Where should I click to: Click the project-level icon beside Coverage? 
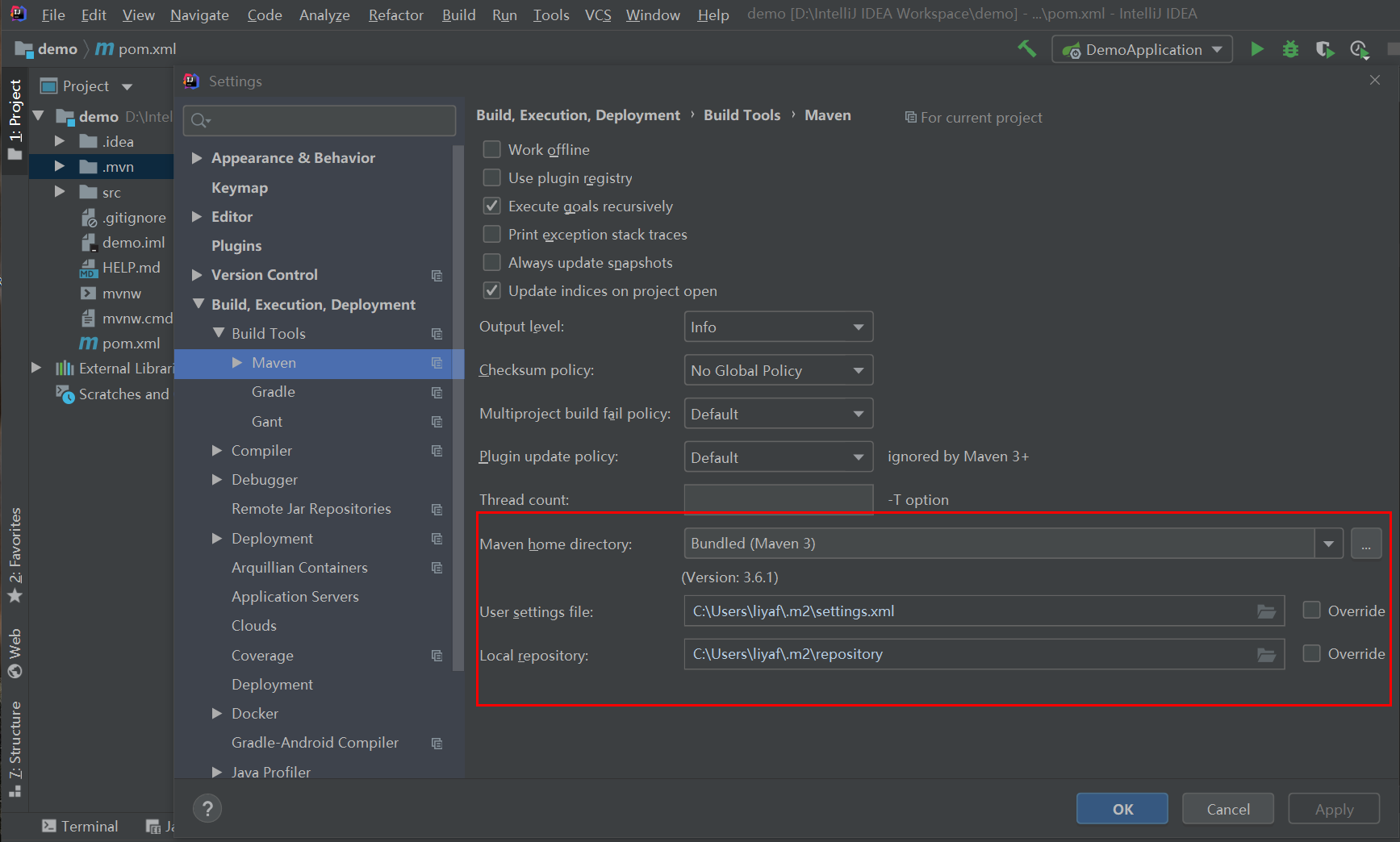pyautogui.click(x=437, y=656)
